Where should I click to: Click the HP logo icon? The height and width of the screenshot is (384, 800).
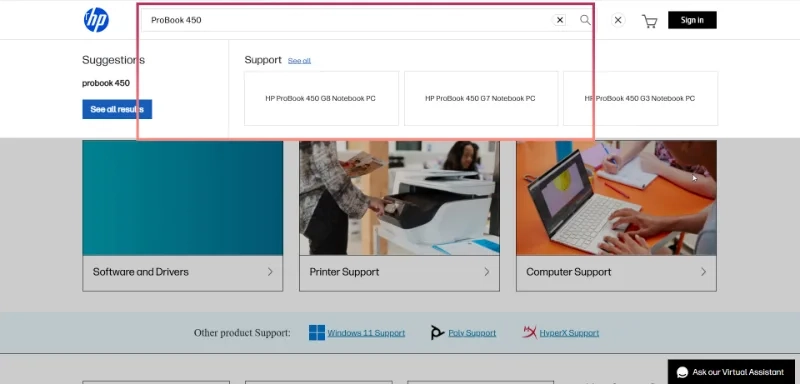[96, 20]
